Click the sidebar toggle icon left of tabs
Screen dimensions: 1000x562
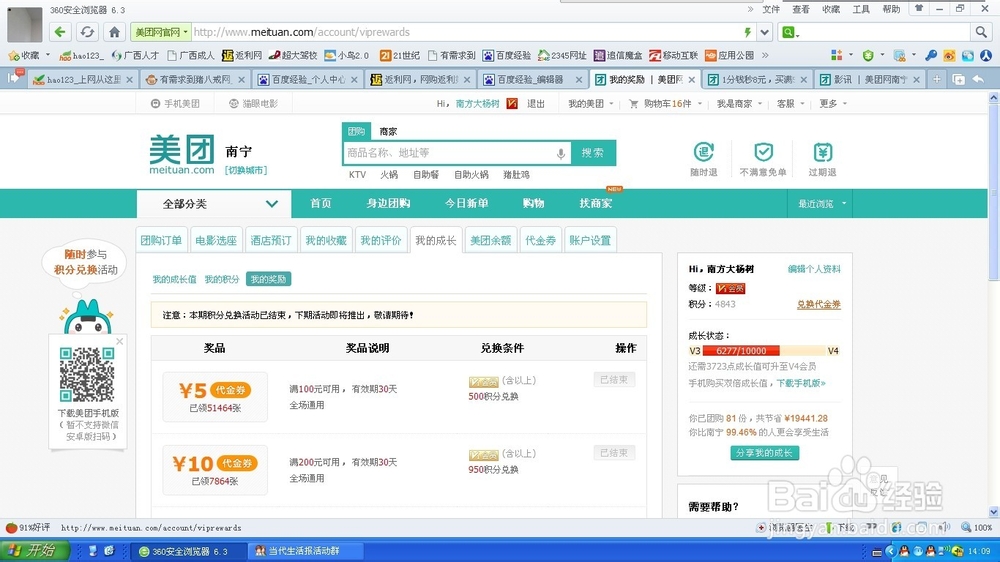pyautogui.click(x=14, y=78)
